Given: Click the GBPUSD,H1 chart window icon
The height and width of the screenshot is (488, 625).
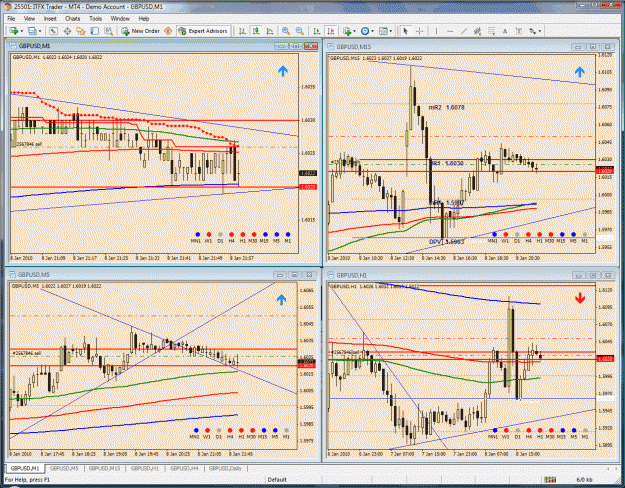Looking at the screenshot, I should (331, 275).
